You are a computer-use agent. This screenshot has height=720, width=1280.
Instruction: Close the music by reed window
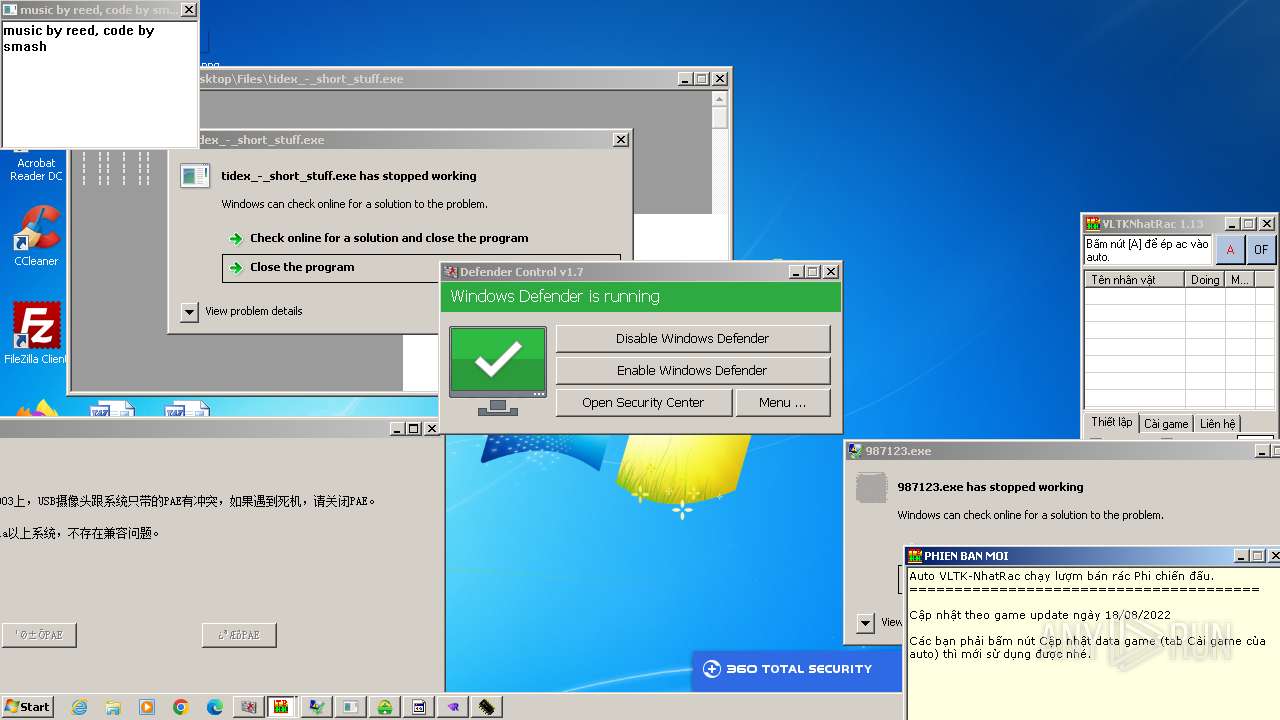point(188,10)
